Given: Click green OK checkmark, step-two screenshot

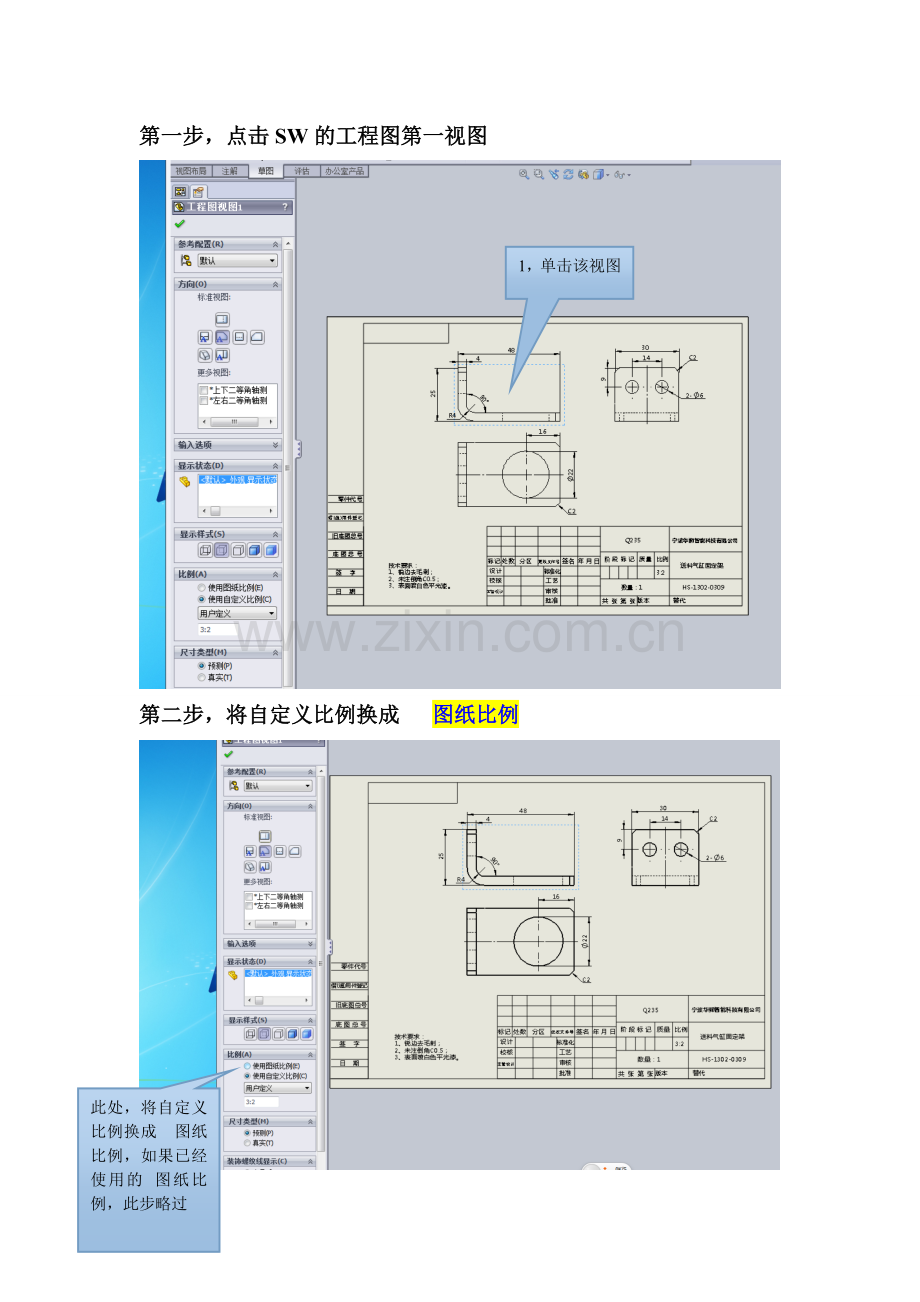Looking at the screenshot, I should coord(228,754).
